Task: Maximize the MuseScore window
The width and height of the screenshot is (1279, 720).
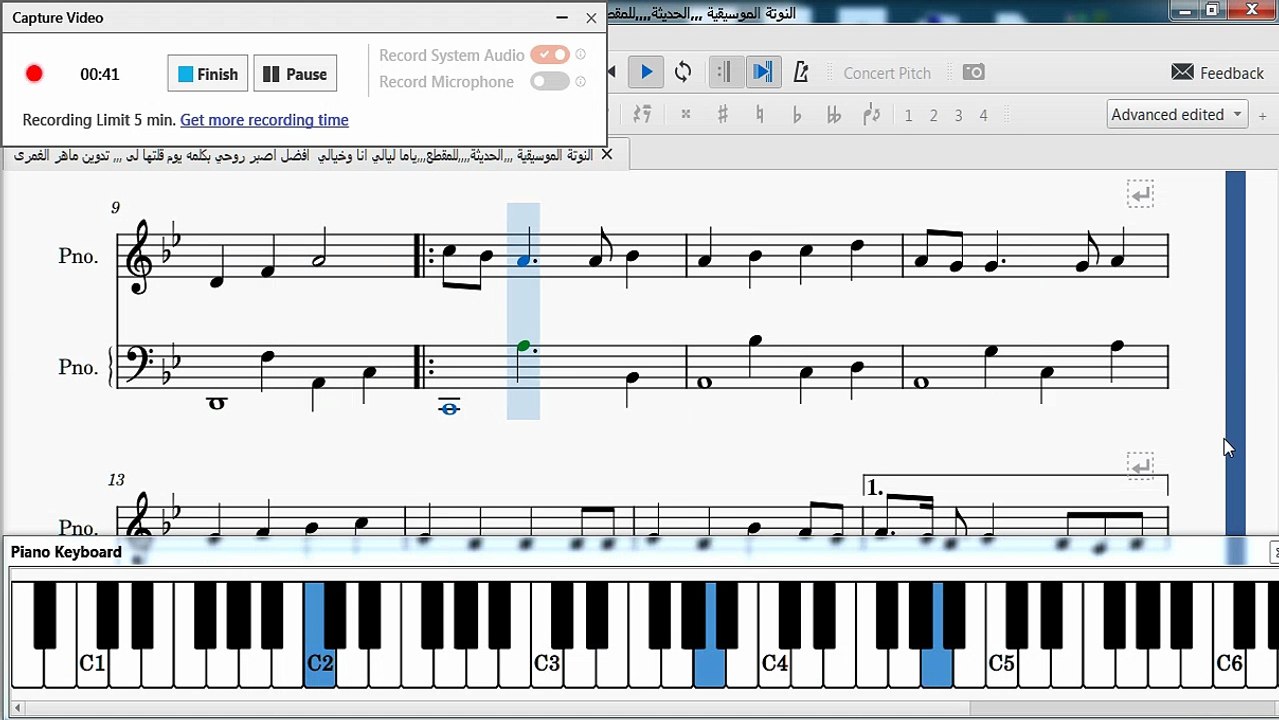Action: click(x=1212, y=10)
